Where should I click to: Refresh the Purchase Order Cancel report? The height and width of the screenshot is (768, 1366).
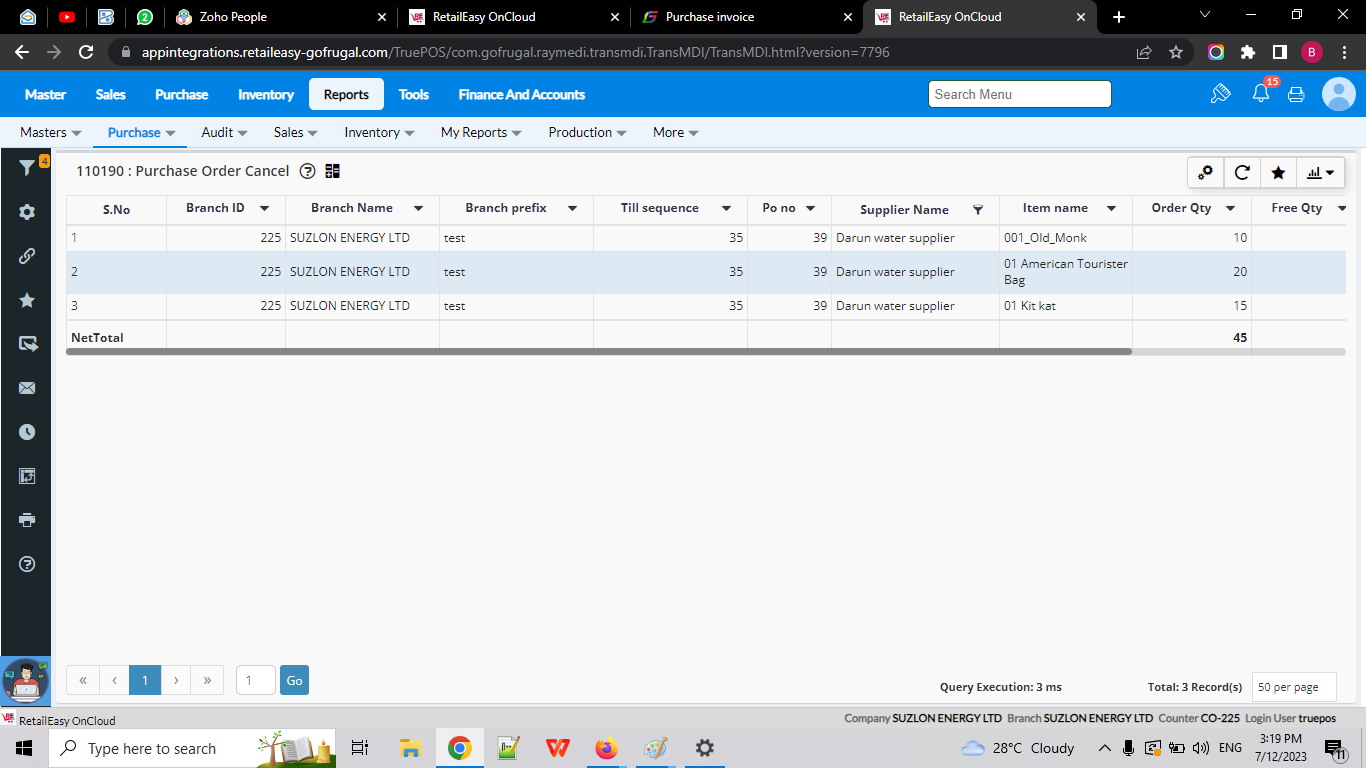(1242, 173)
